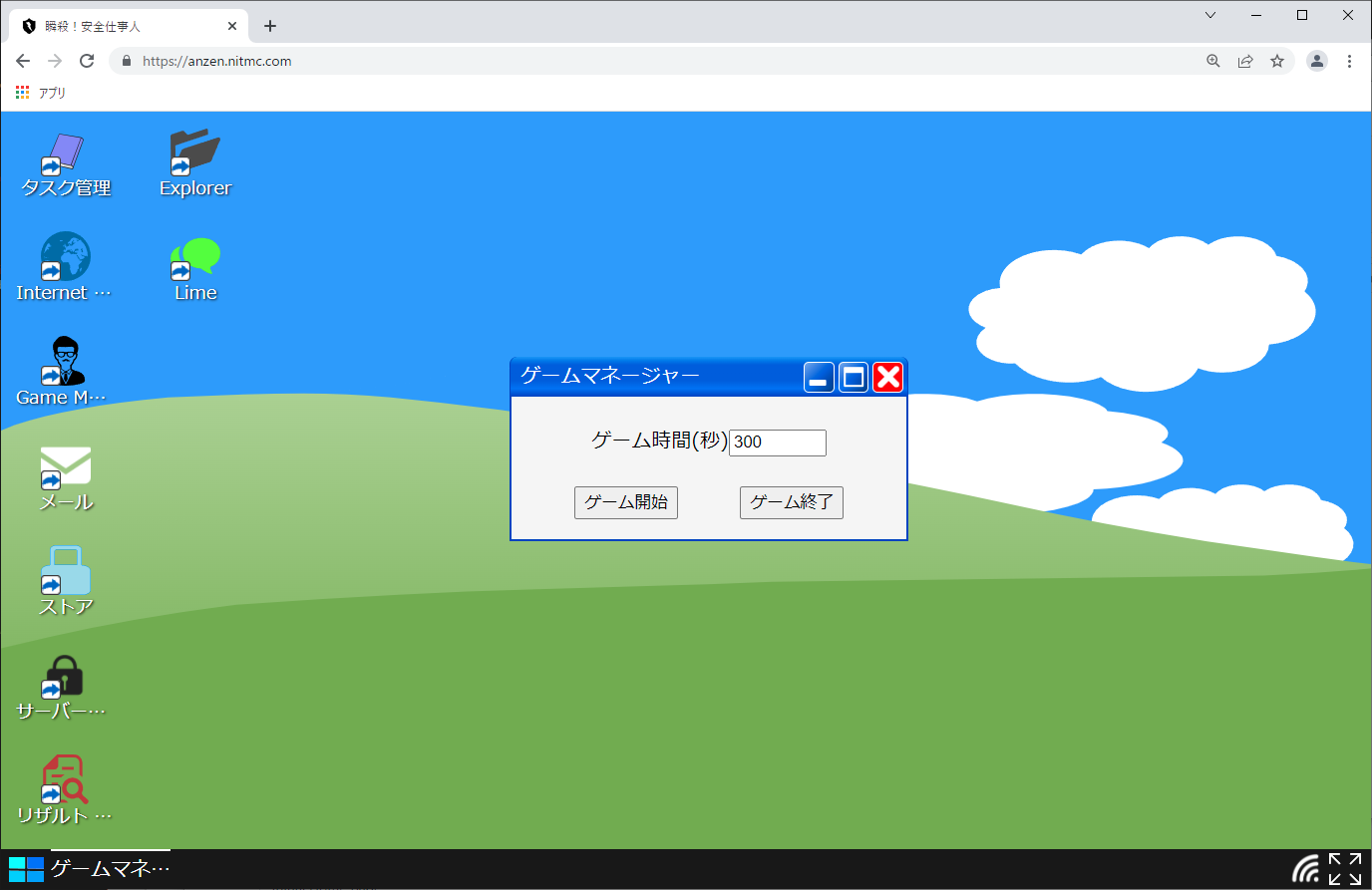Image resolution: width=1372 pixels, height=890 pixels.
Task: Toggle fullscreen with the expand arrows icon
Action: click(1345, 869)
